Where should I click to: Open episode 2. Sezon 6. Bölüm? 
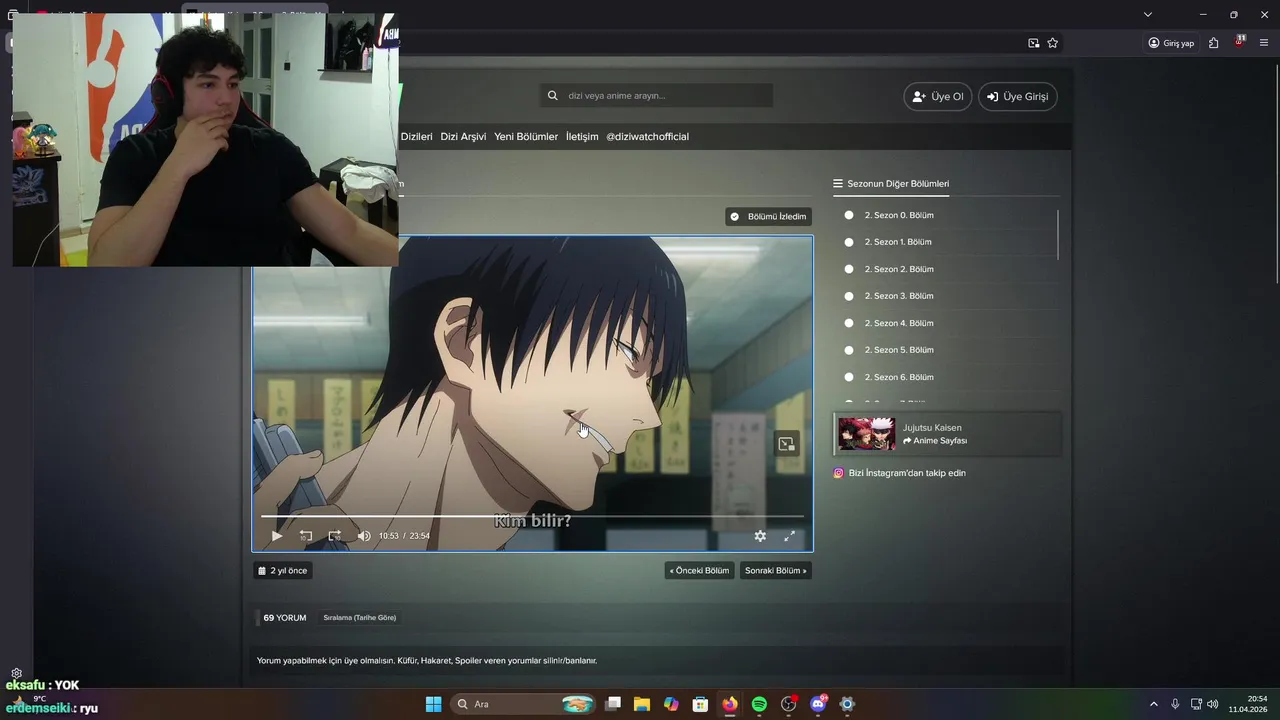[899, 377]
